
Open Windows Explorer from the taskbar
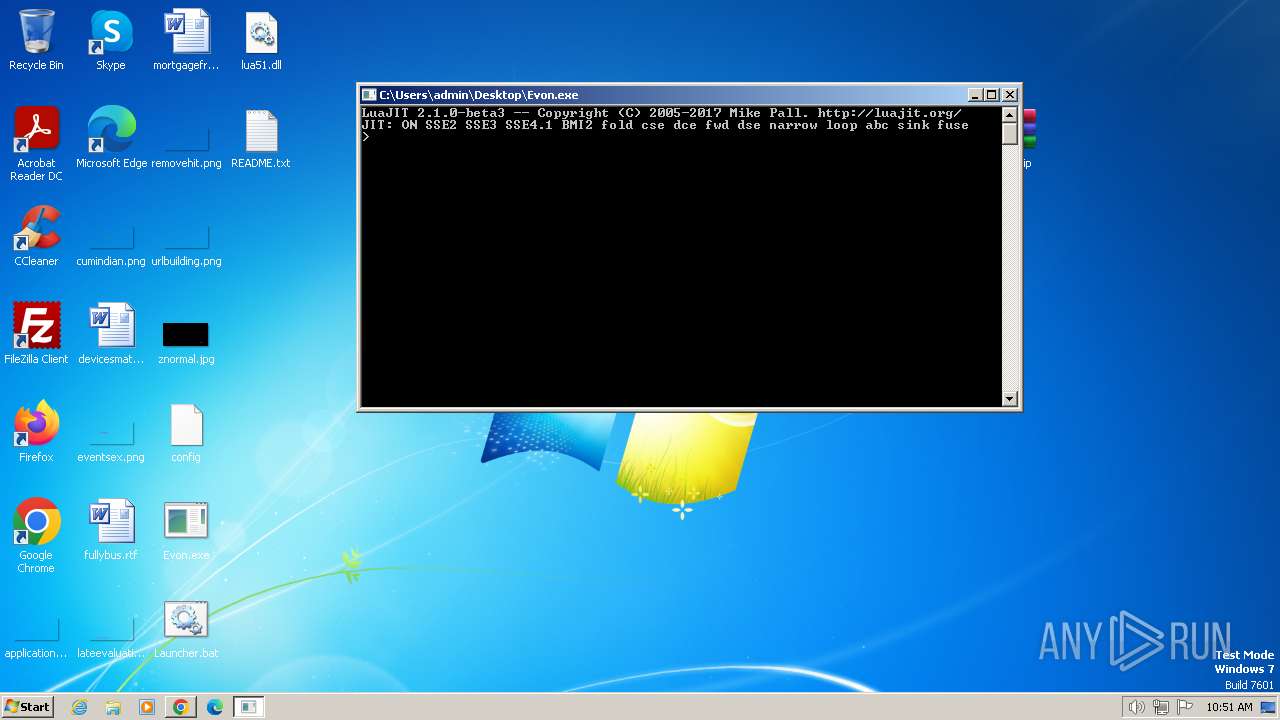(x=113, y=707)
